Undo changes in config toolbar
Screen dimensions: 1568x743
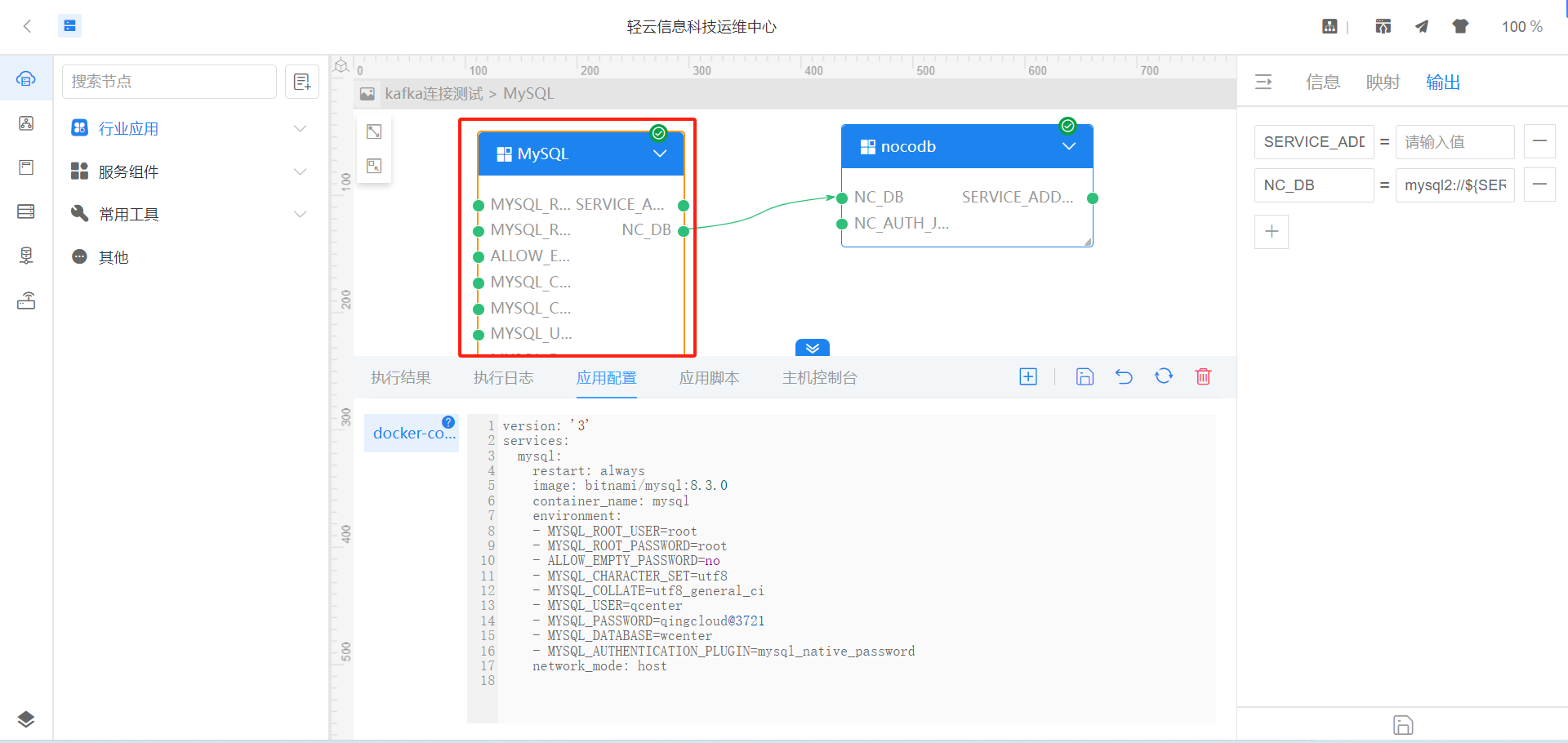tap(1124, 376)
